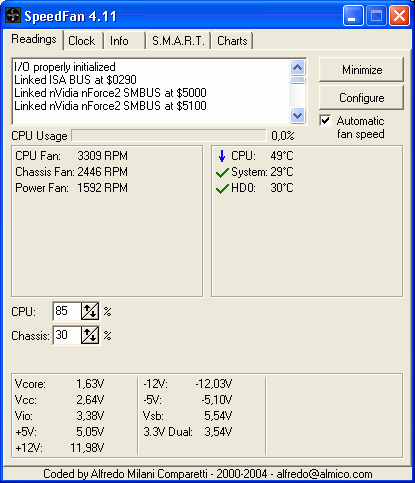Open the Info tab
The height and width of the screenshot is (483, 415).
tap(119, 41)
